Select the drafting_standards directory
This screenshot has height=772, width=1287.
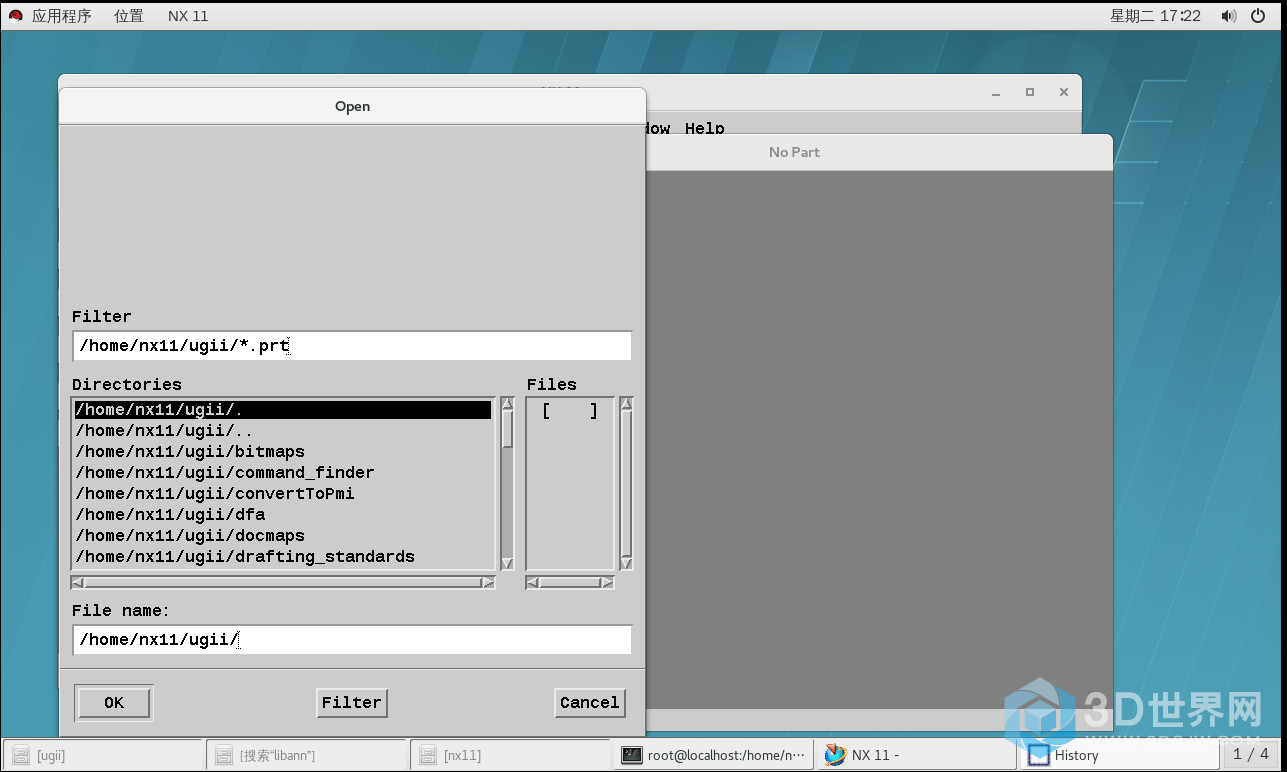click(283, 557)
